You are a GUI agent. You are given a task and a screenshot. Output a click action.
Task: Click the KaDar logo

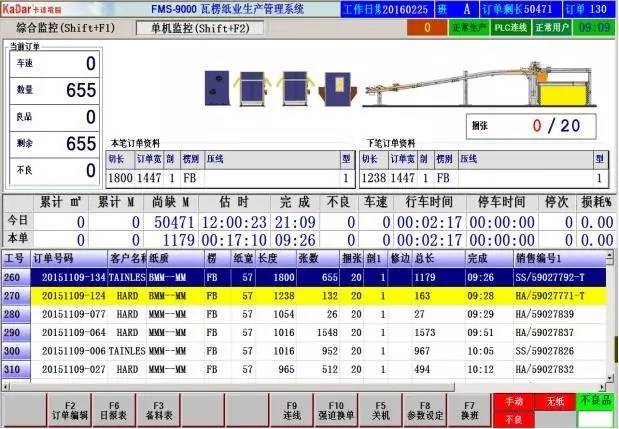tap(32, 8)
